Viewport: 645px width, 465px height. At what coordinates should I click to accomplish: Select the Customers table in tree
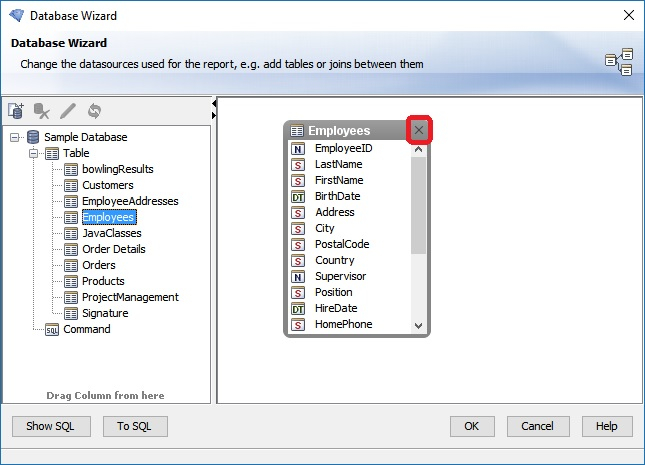click(107, 185)
